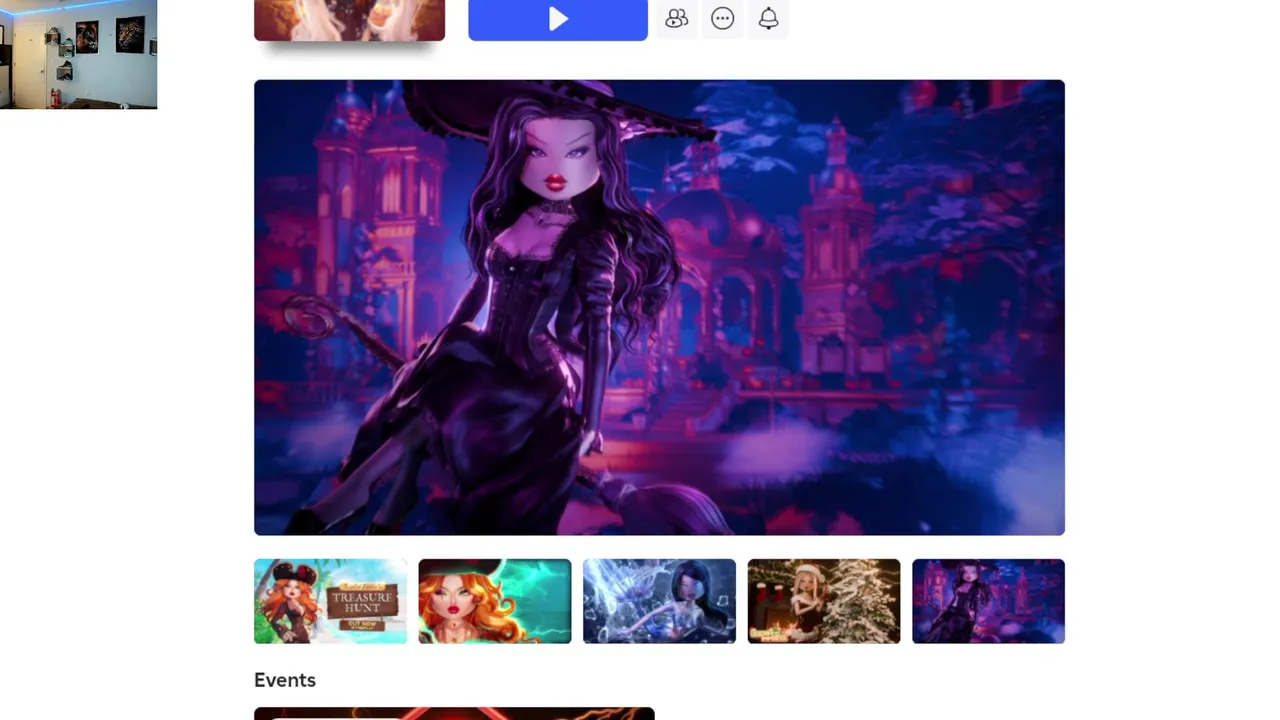The height and width of the screenshot is (720, 1280).
Task: Select the icy blue character thumbnail
Action: click(x=659, y=601)
